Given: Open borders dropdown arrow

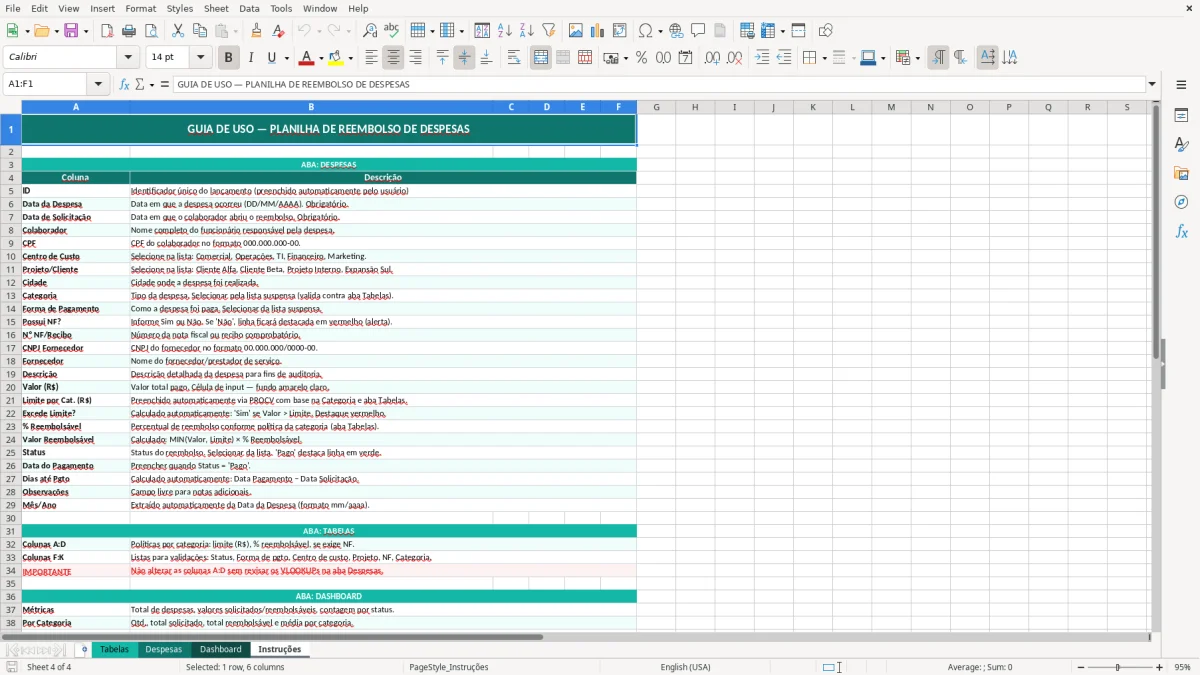Looking at the screenshot, I should pyautogui.click(x=825, y=58).
